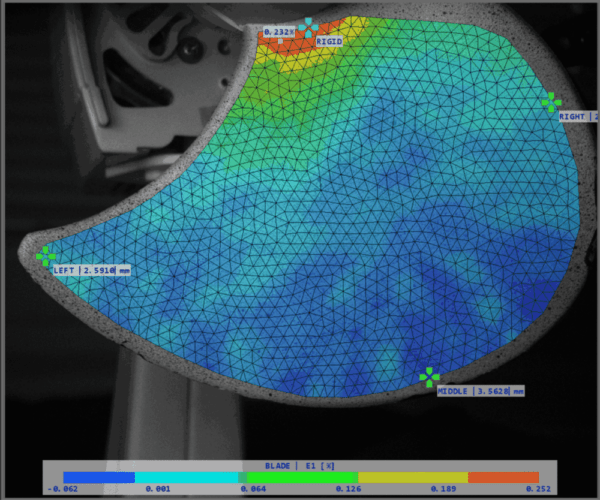Select the orange-red legend segment
600x500 pixels.
503,478
